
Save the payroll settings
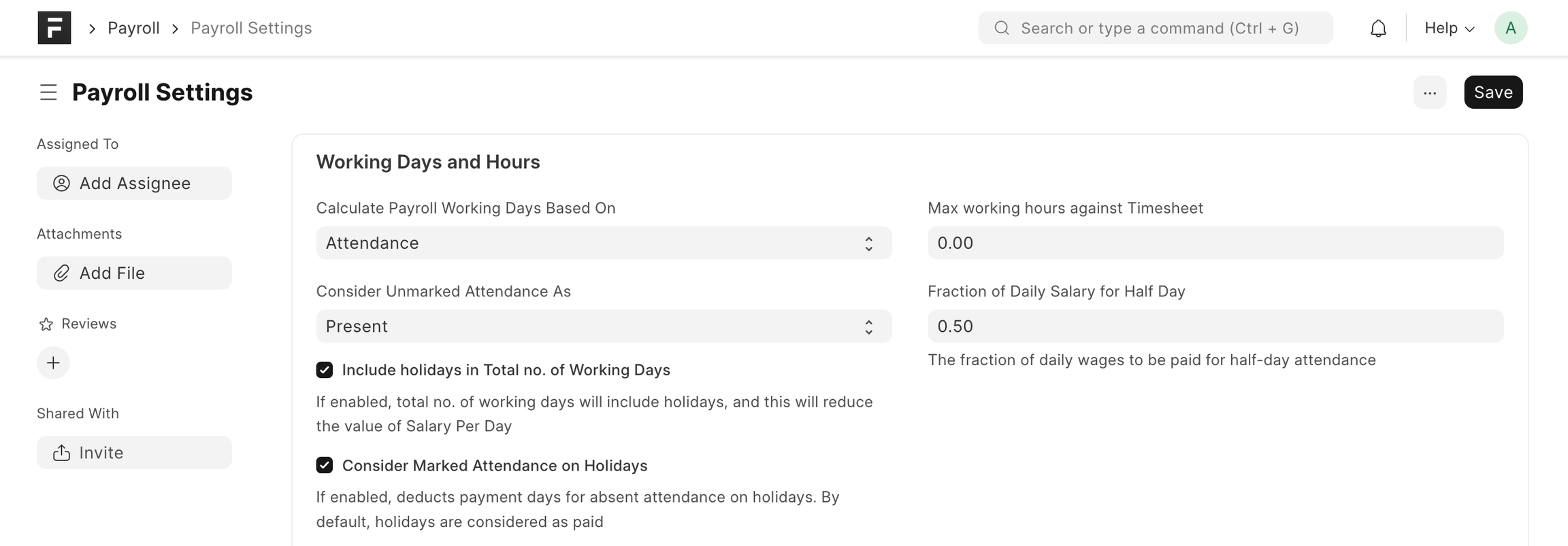[x=1492, y=92]
